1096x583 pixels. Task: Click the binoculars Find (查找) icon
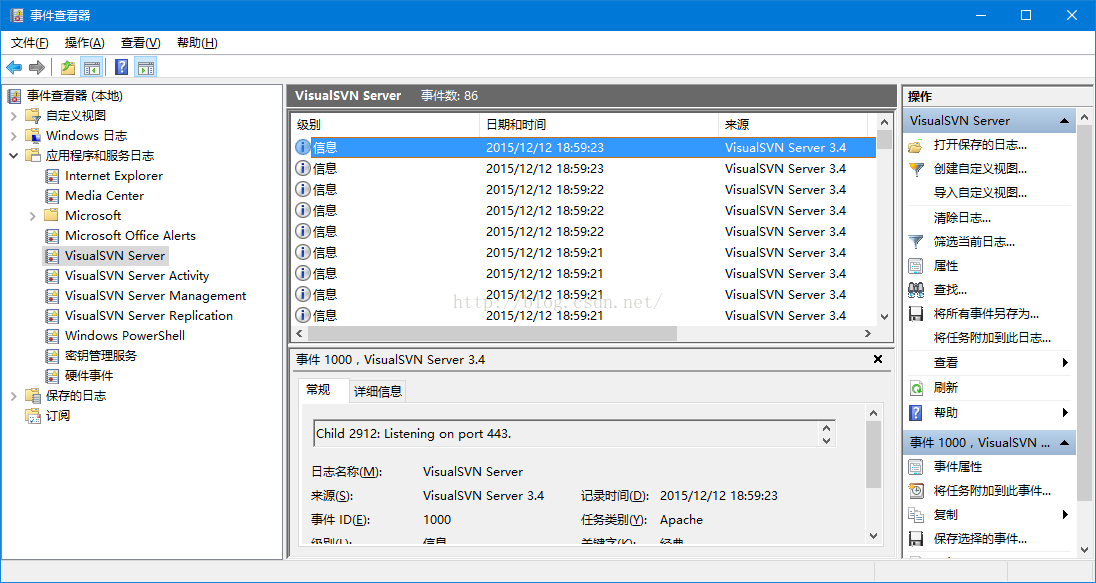coord(916,290)
